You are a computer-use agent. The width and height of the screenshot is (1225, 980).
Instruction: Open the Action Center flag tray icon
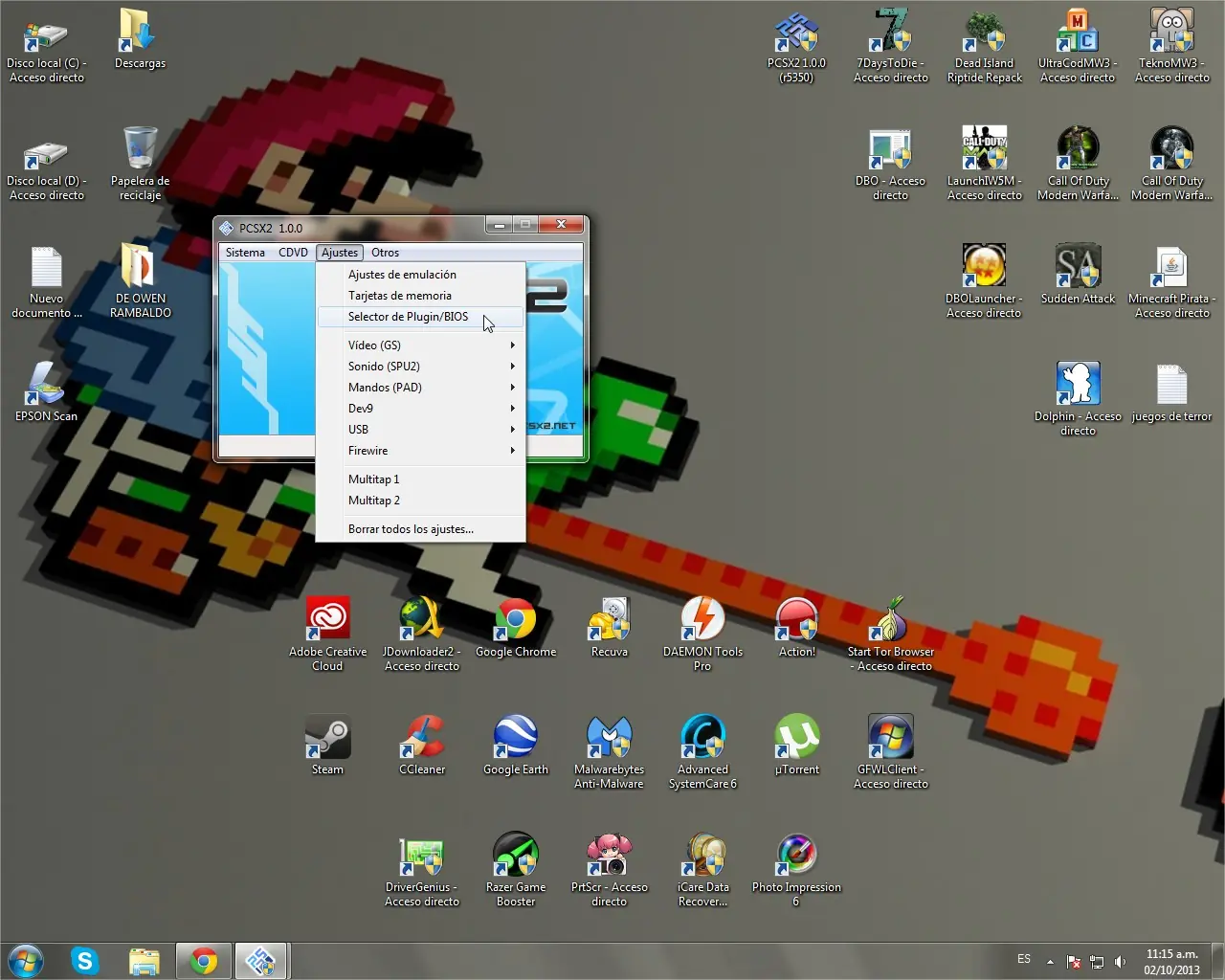pos(1074,962)
